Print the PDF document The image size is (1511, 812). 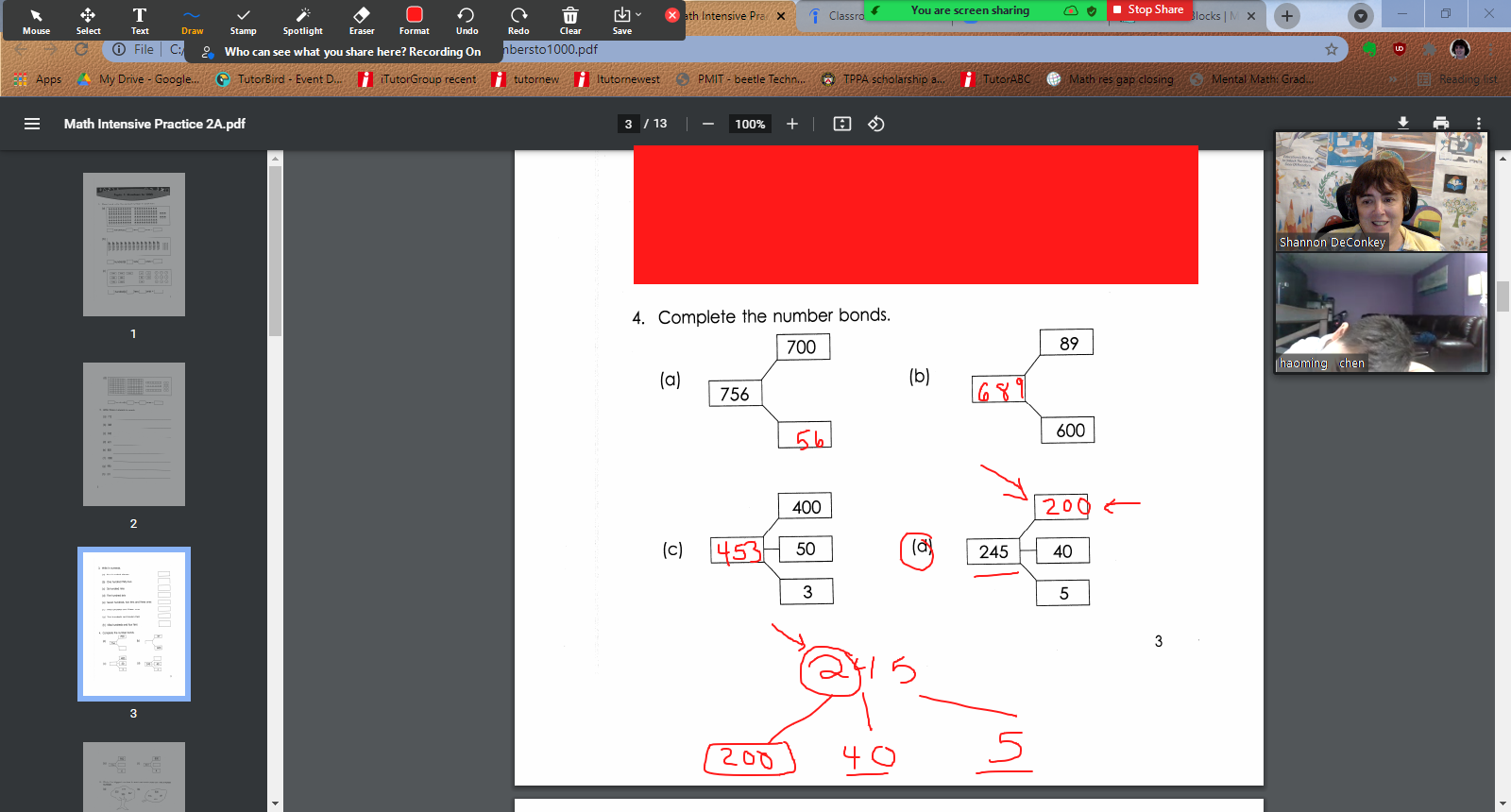(1441, 124)
